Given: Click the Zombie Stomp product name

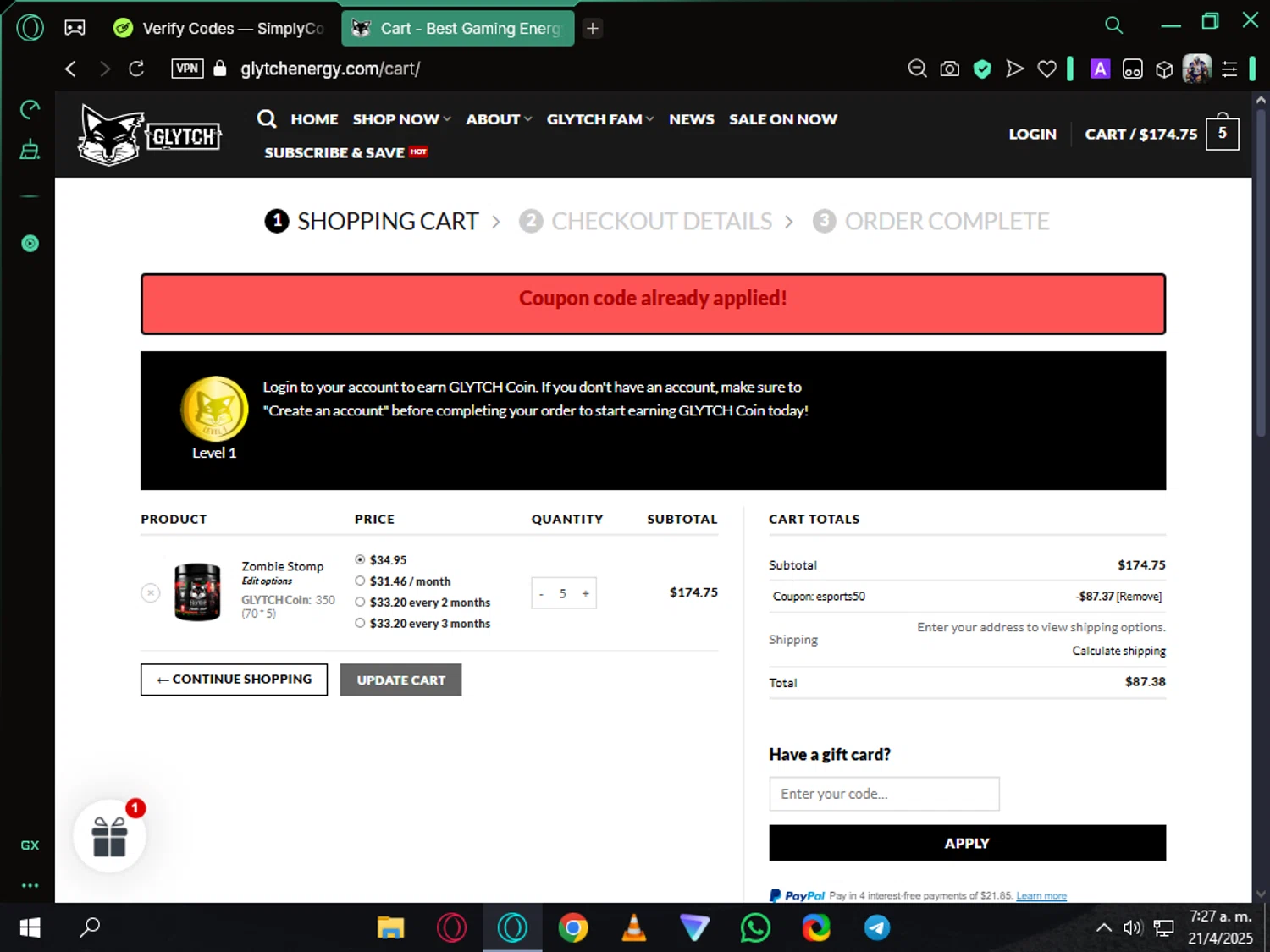Looking at the screenshot, I should tap(282, 566).
